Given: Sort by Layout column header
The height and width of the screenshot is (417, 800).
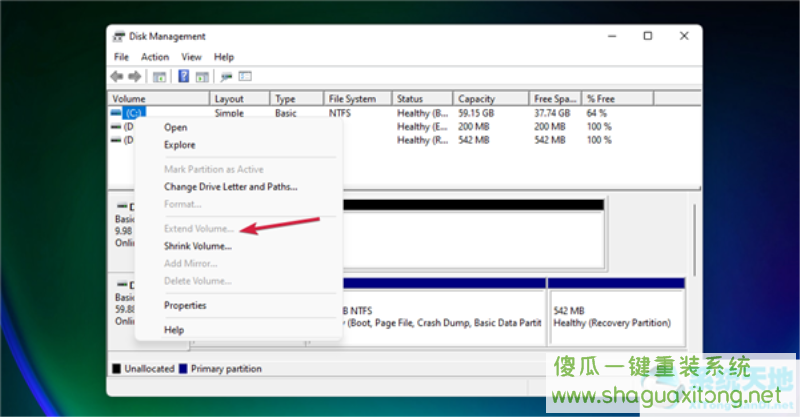Looking at the screenshot, I should pyautogui.click(x=240, y=99).
